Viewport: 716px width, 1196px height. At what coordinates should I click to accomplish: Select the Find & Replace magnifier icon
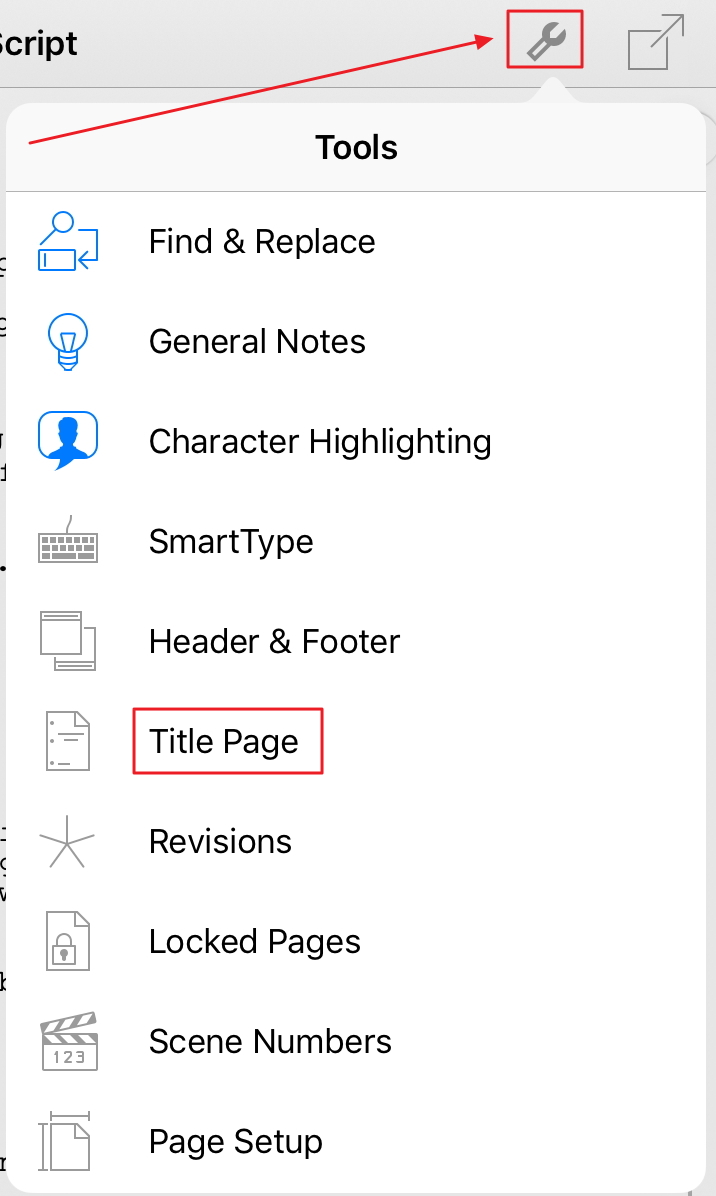[67, 241]
